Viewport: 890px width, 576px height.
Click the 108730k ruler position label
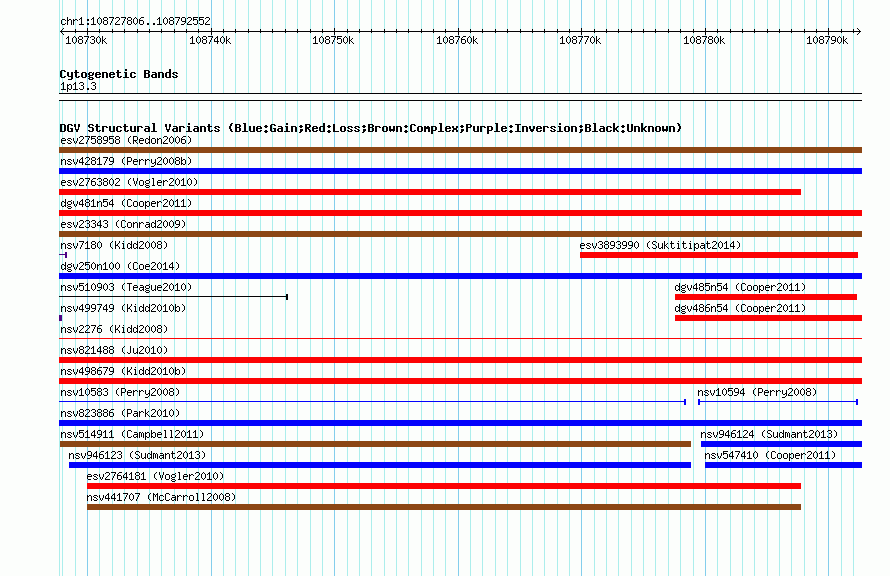point(86,40)
